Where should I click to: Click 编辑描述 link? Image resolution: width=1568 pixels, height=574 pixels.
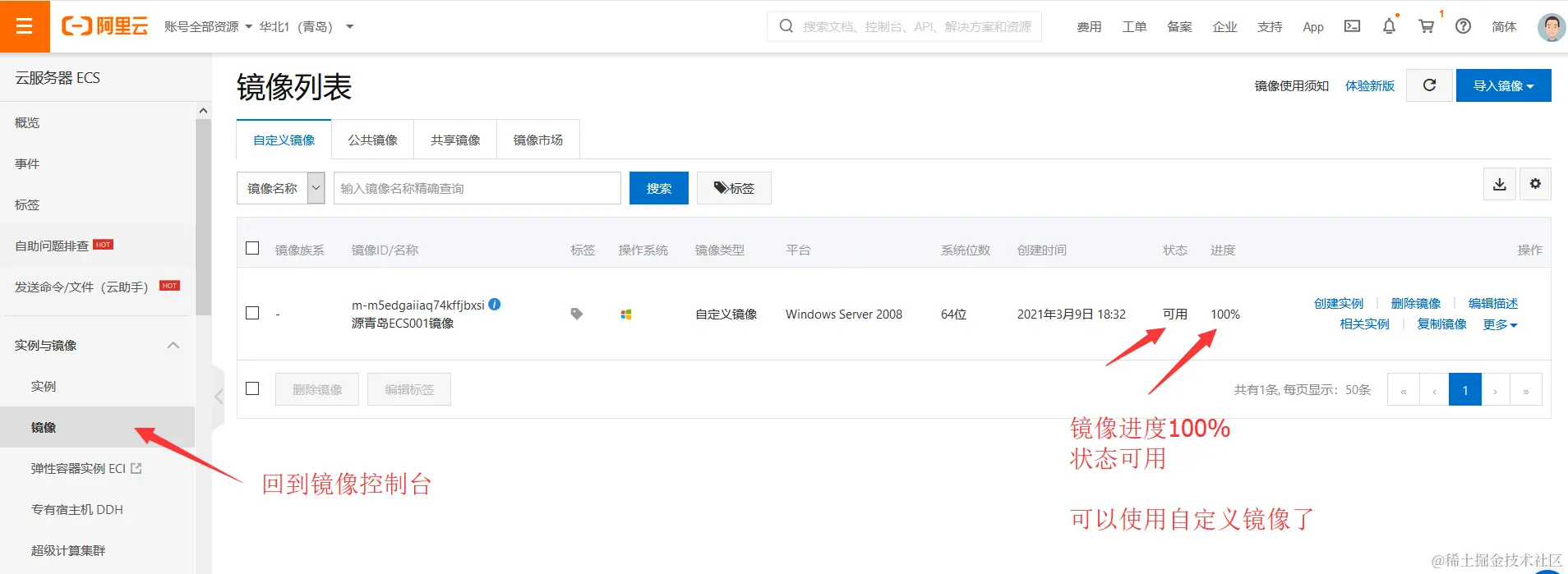pyautogui.click(x=1493, y=303)
